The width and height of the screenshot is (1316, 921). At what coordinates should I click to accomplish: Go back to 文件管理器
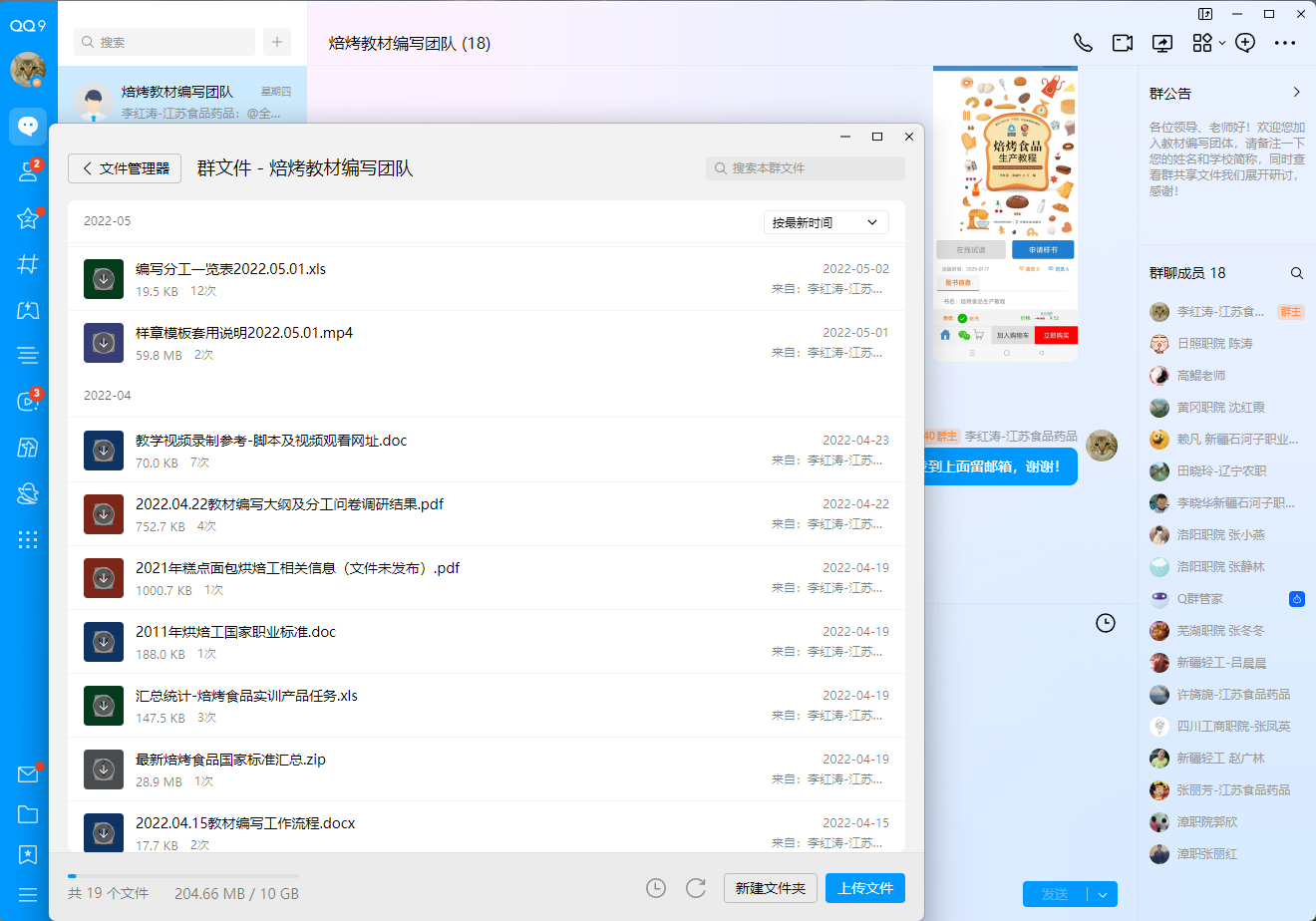pyautogui.click(x=126, y=168)
